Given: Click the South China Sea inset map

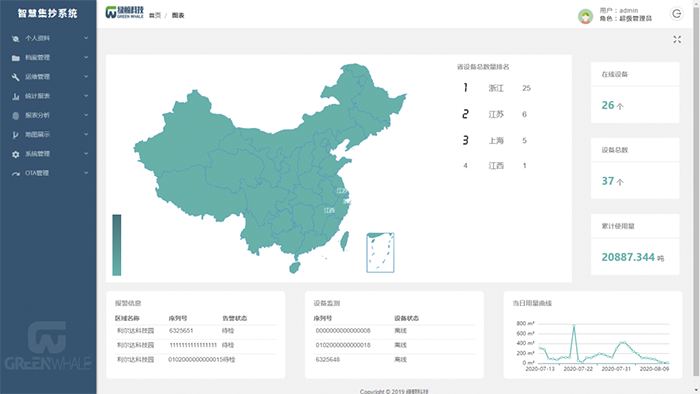Looking at the screenshot, I should pyautogui.click(x=380, y=253).
